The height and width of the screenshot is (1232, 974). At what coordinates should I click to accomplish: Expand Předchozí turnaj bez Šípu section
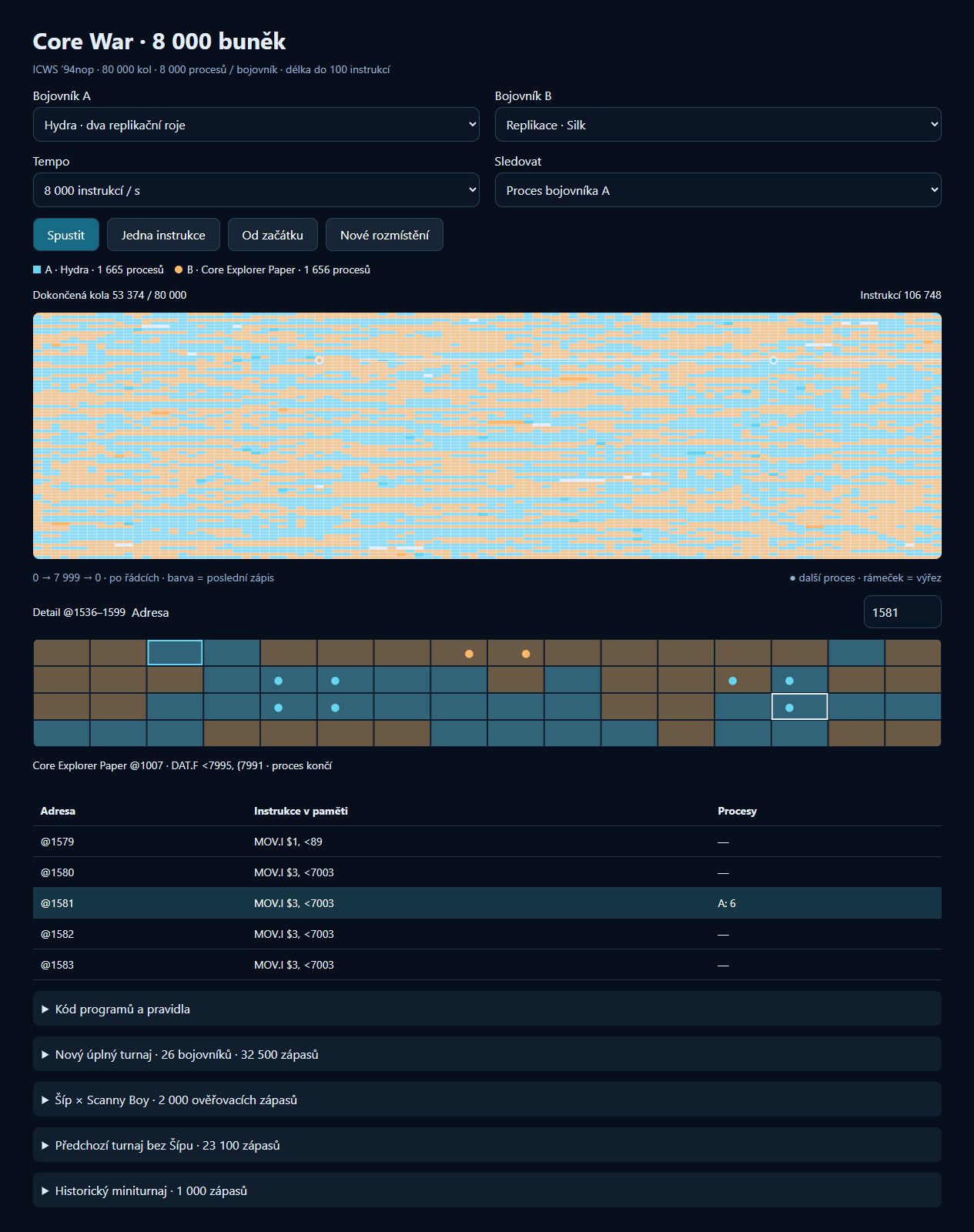pos(487,1145)
